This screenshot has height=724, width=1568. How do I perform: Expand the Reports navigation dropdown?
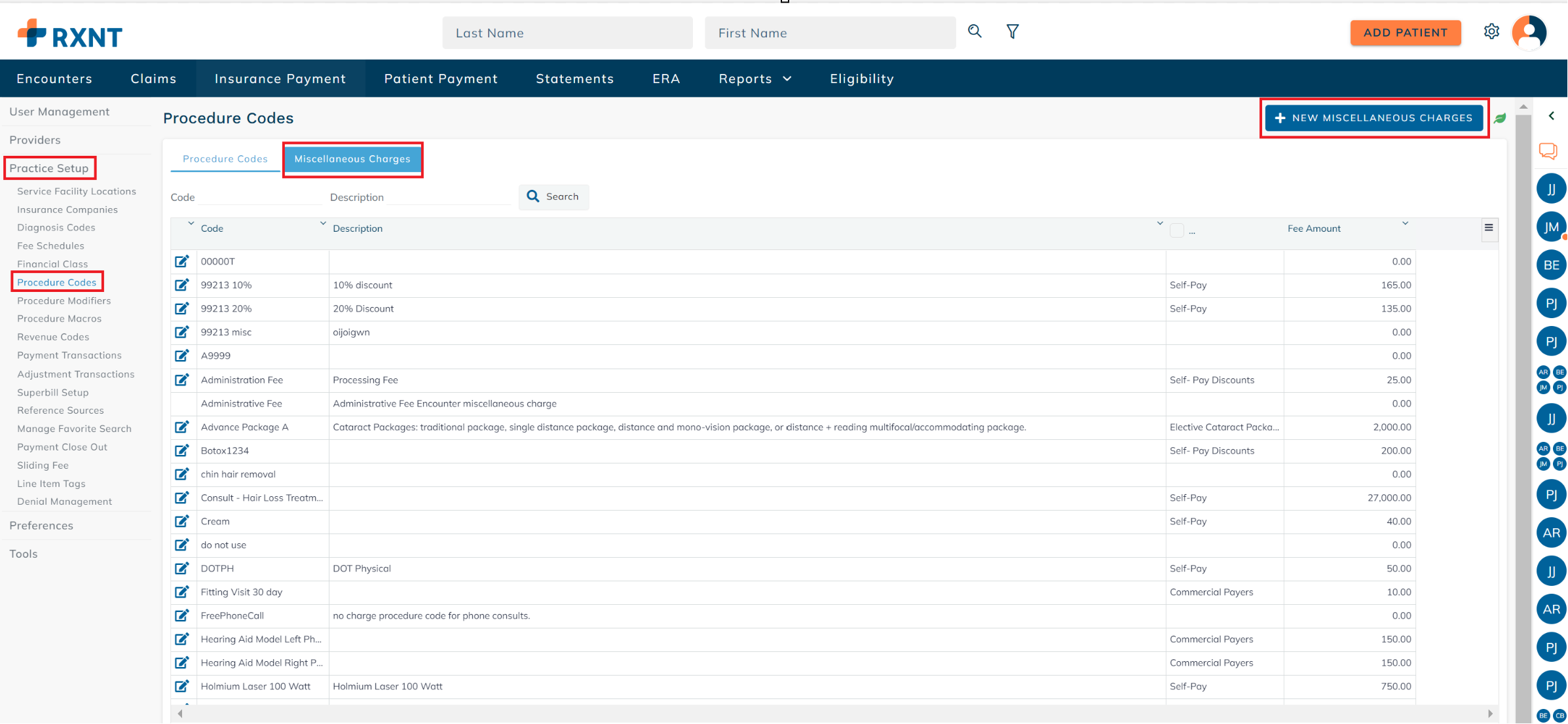click(x=755, y=79)
